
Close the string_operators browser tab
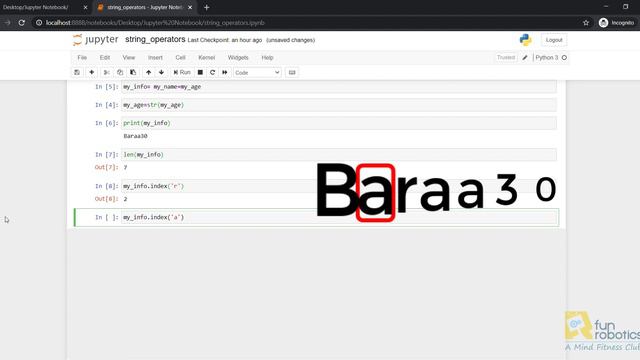pyautogui.click(x=190, y=7)
